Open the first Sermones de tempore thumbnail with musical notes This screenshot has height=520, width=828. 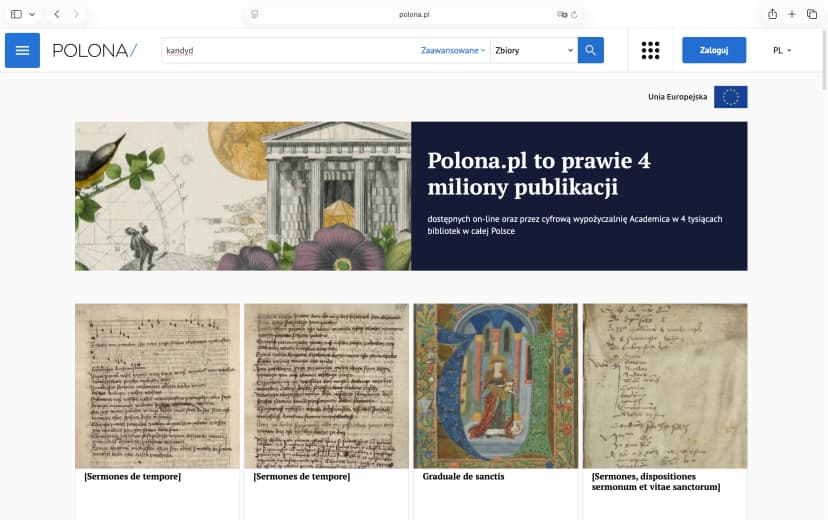click(x=157, y=386)
